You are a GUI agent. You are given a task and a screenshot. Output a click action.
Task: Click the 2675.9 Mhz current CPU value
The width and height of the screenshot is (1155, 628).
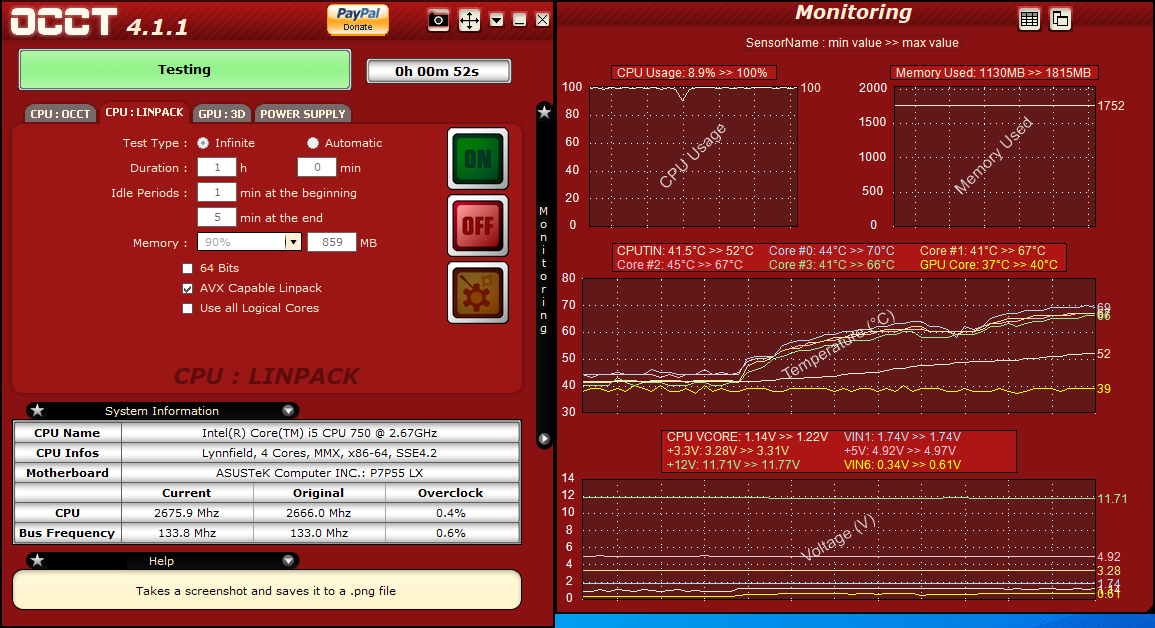pos(186,513)
